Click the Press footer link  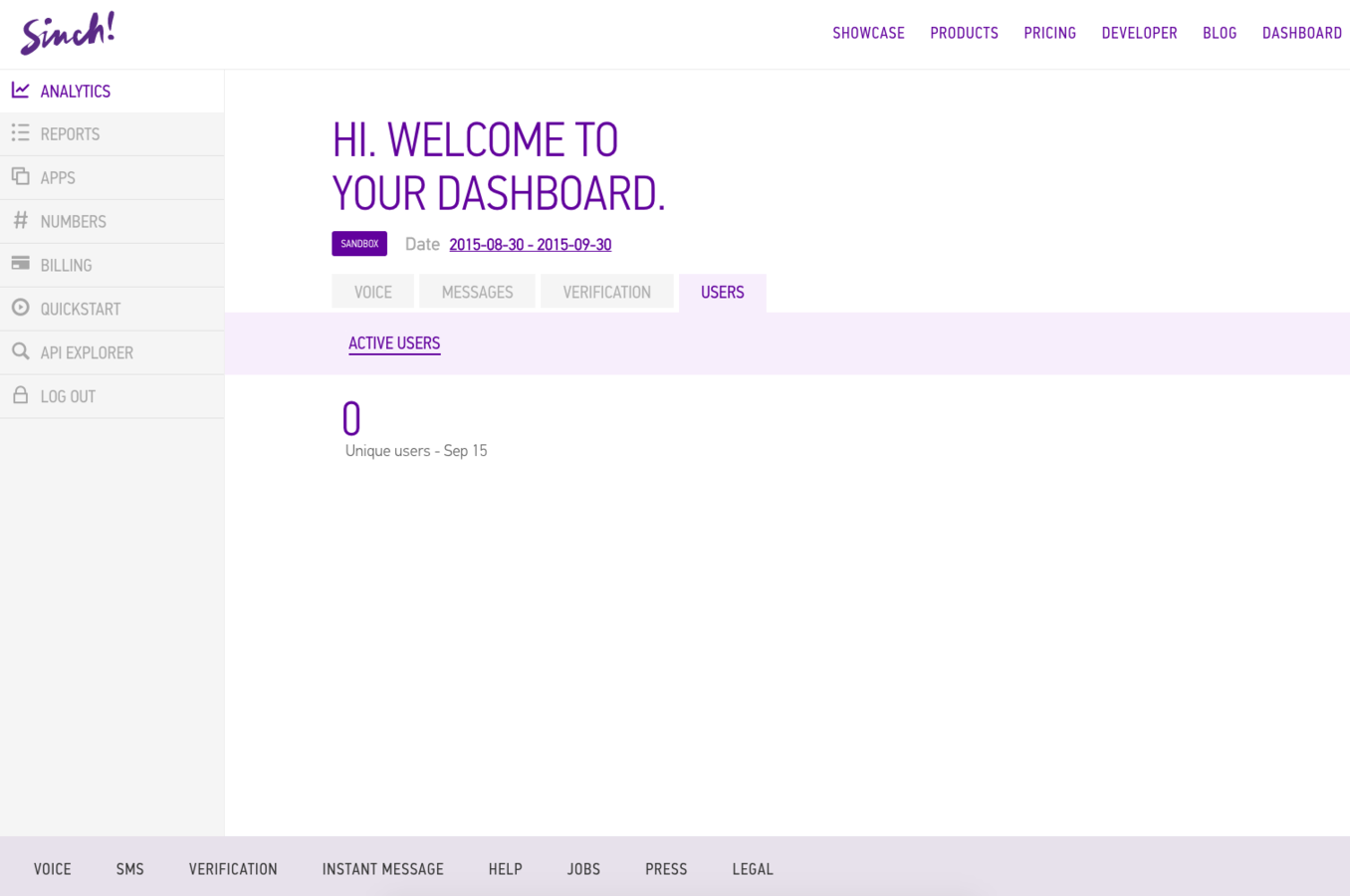[666, 869]
